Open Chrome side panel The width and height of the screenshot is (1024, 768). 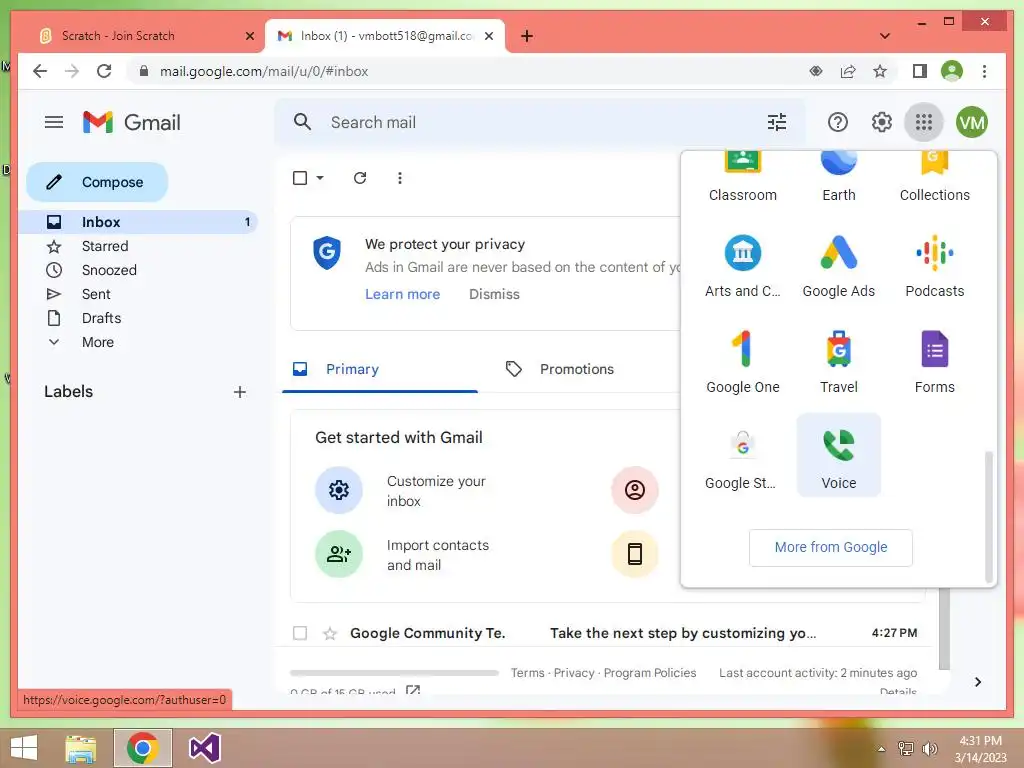click(920, 71)
